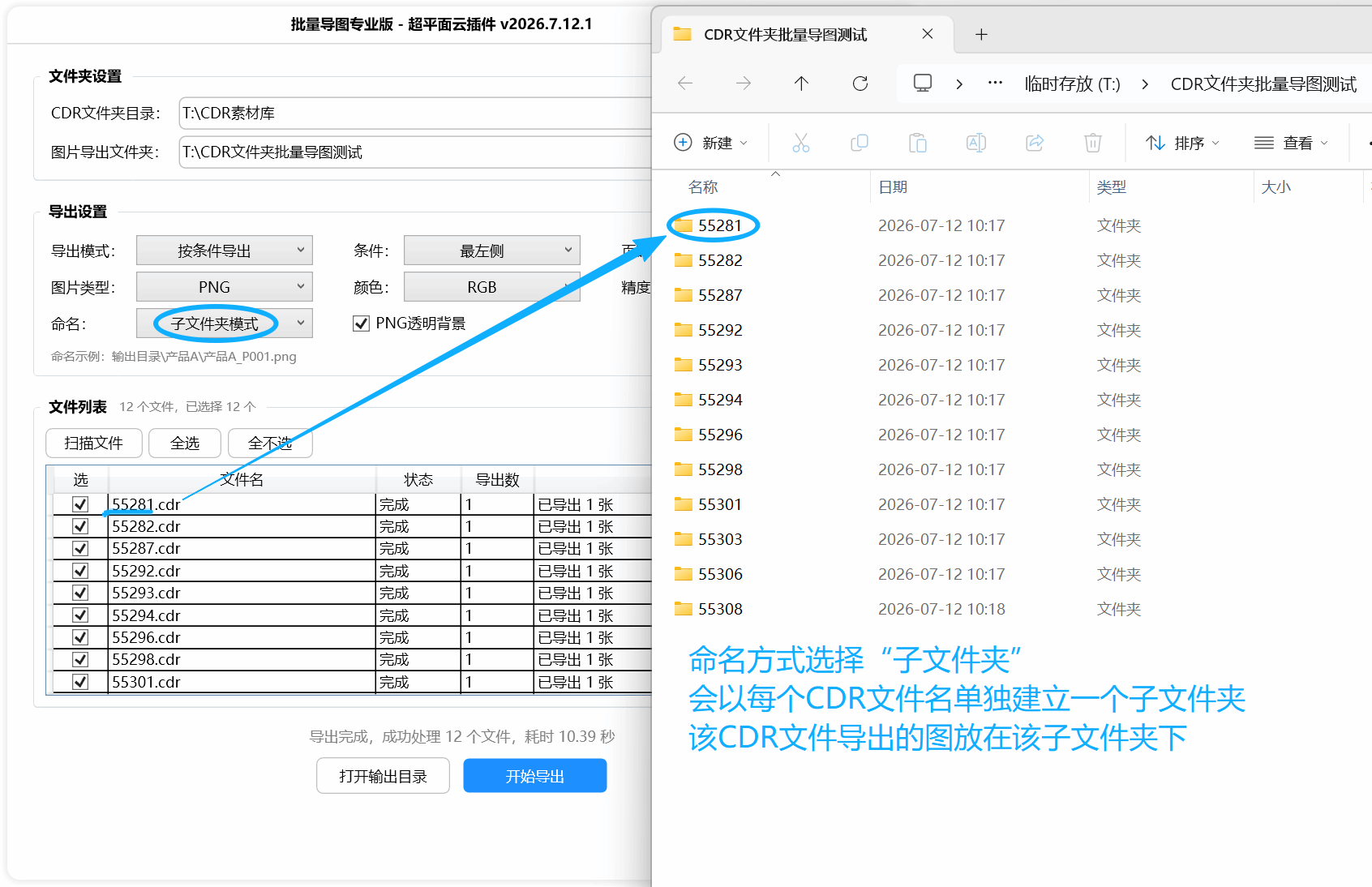Click the 图片导出文件夹 path field
The image size is (1372, 887).
415,152
